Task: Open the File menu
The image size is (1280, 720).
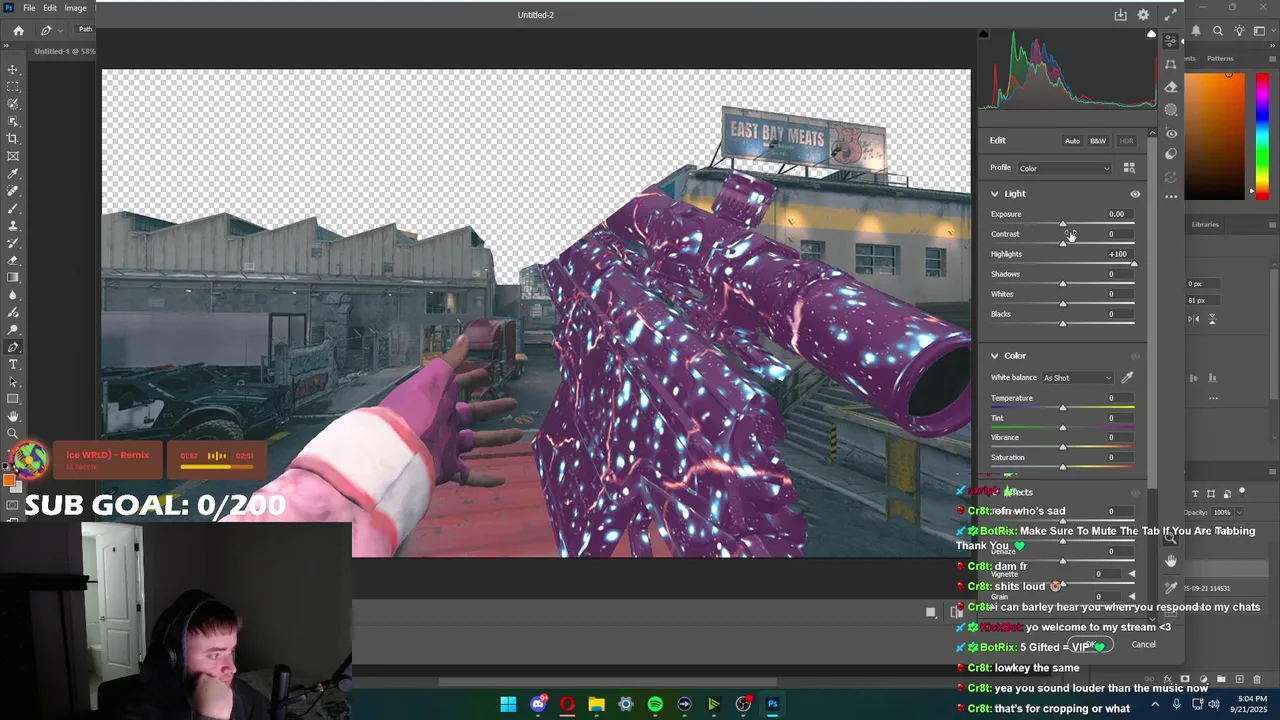Action: point(29,8)
